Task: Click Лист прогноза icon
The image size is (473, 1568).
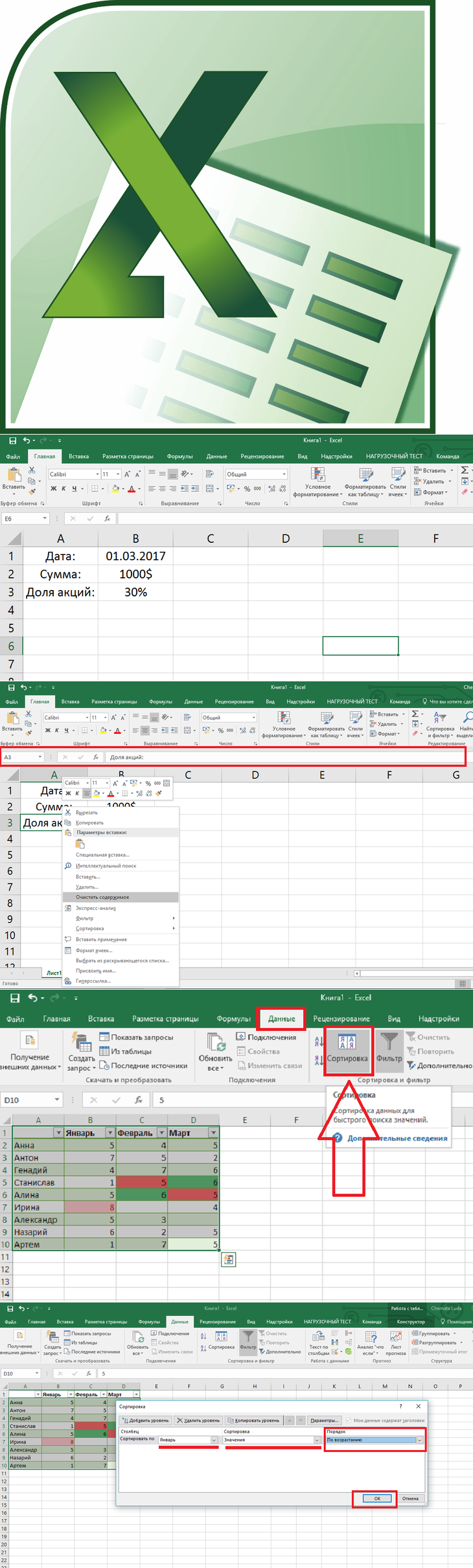Action: pyautogui.click(x=395, y=1343)
